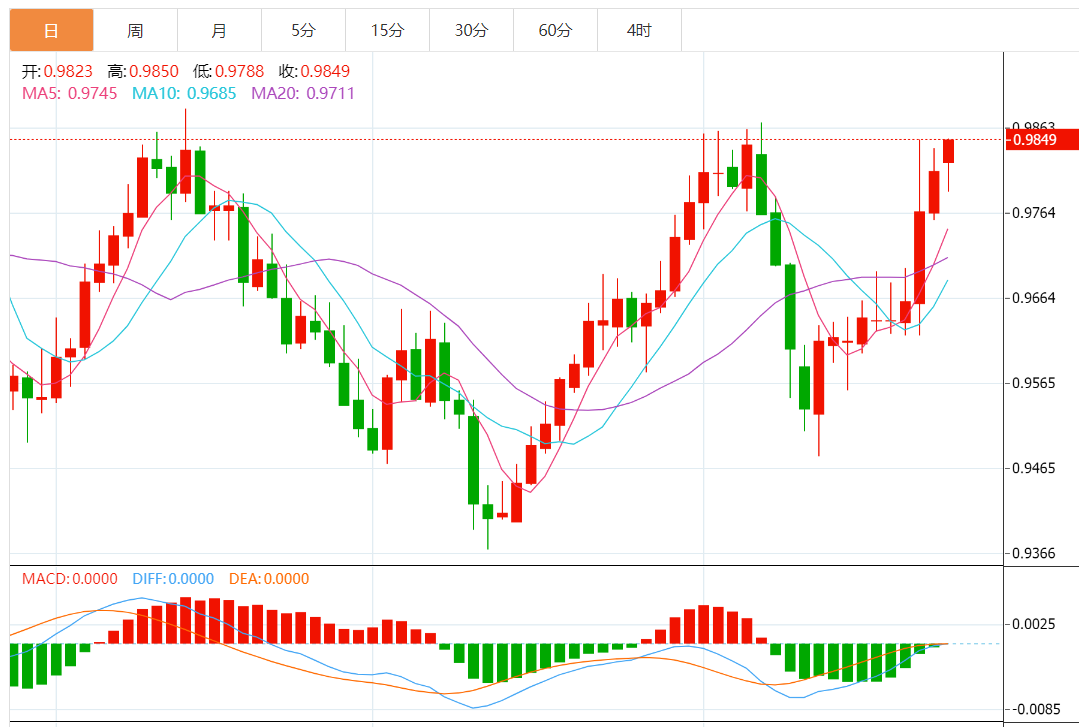This screenshot has height=727, width=1079.
Task: Click the opening price 0.9823 value
Action: (x=68, y=72)
